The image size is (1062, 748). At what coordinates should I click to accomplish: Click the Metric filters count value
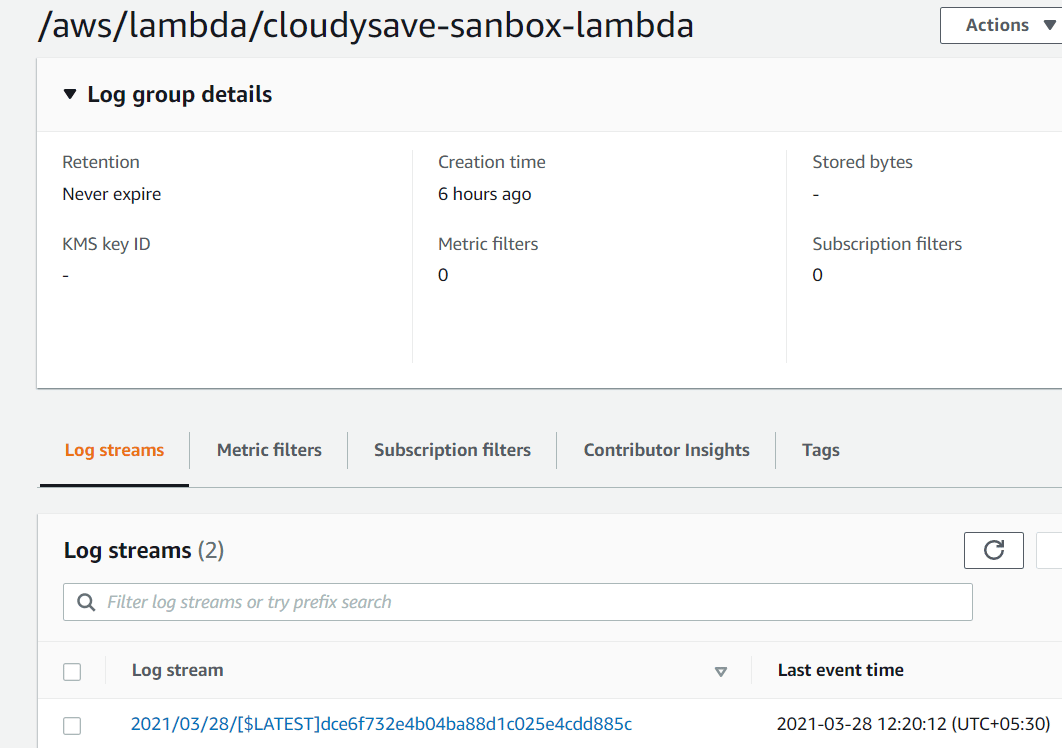(x=443, y=275)
